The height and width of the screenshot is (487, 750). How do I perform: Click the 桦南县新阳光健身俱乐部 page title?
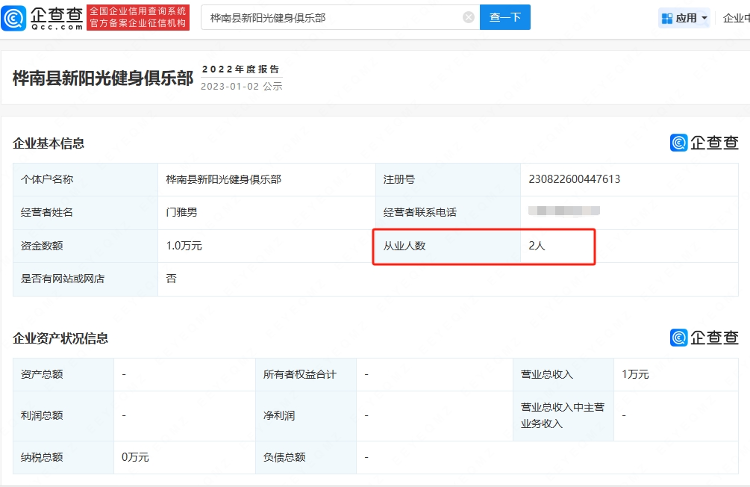click(x=102, y=78)
